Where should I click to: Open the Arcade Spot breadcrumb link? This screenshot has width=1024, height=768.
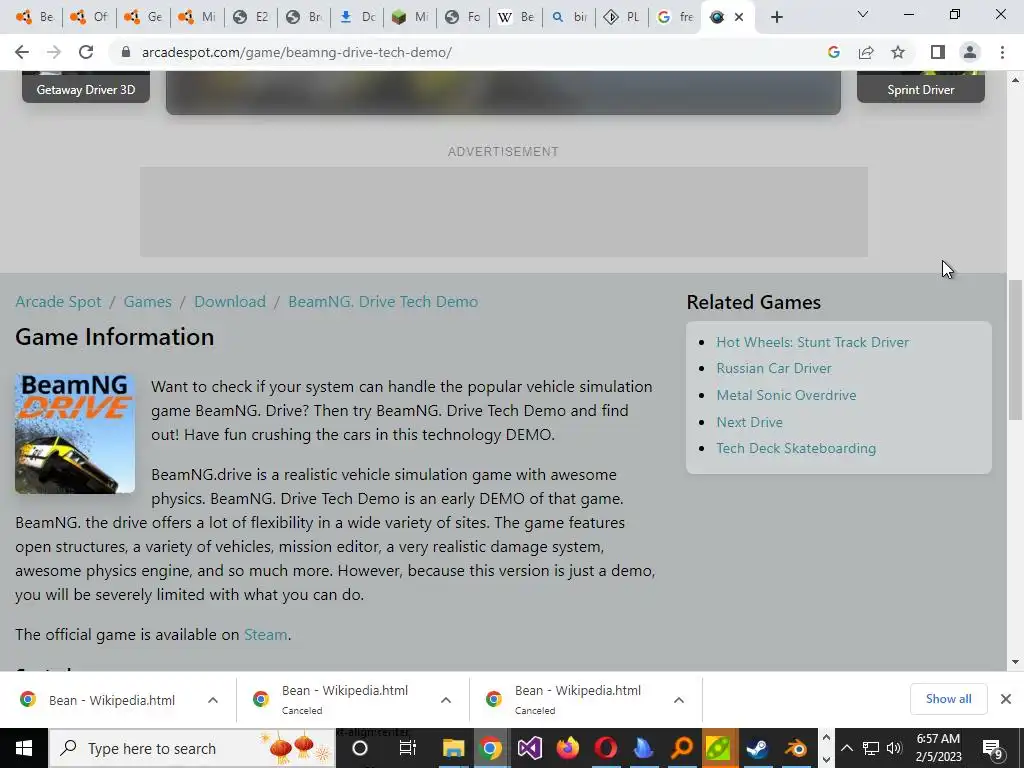pyautogui.click(x=58, y=302)
